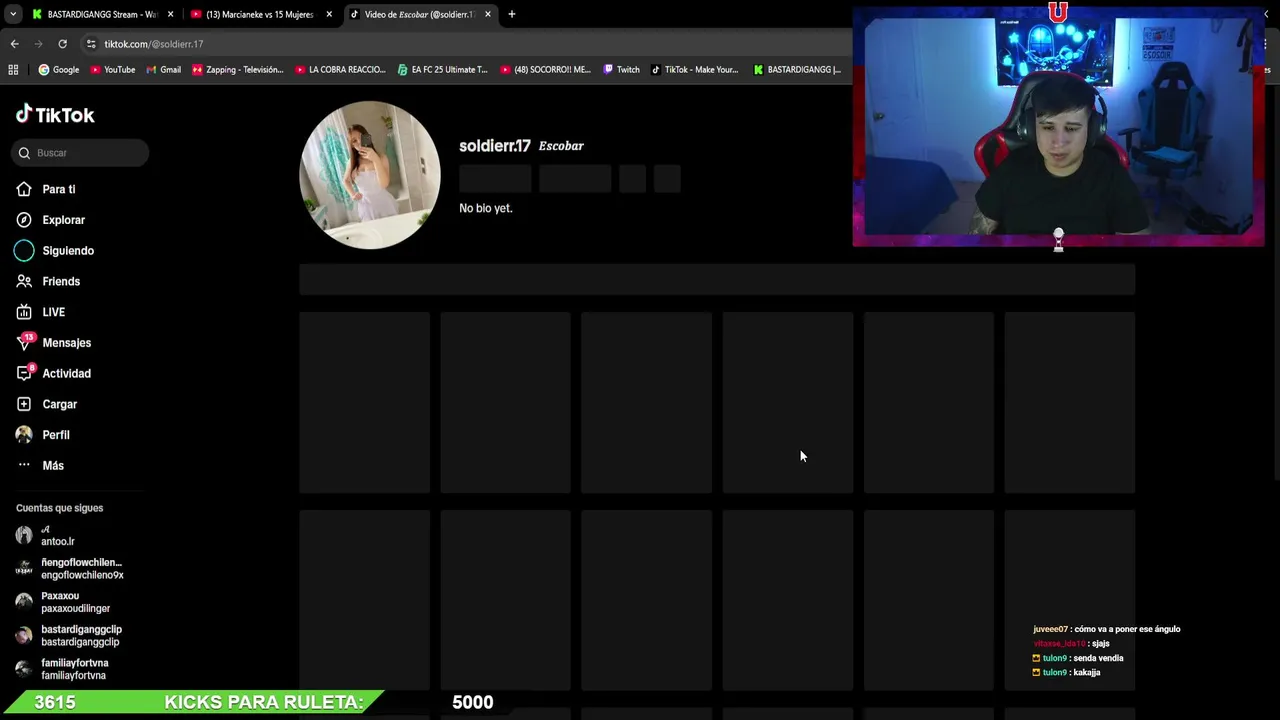Click soldierr.17 profile picture
The image size is (1280, 720).
click(x=370, y=175)
